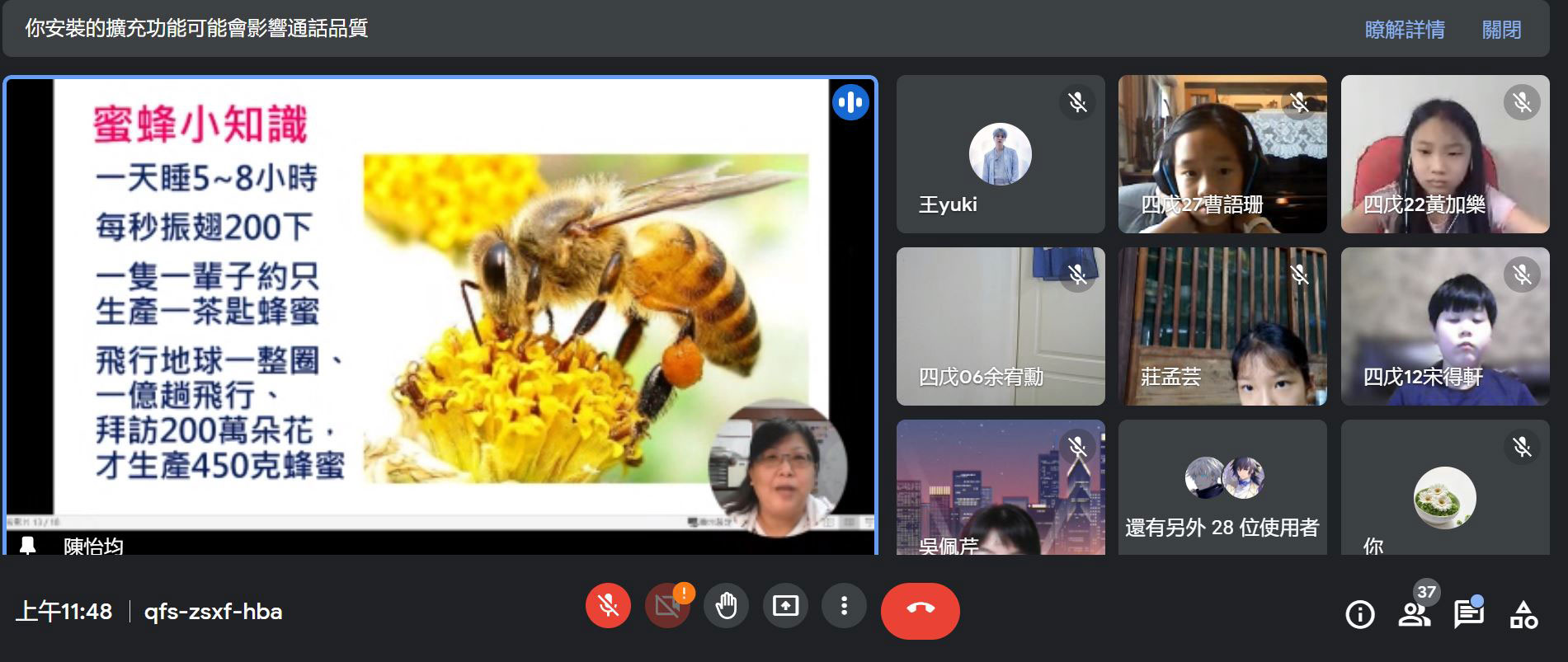Select the 四戊12宋得軒 video tile
The width and height of the screenshot is (1568, 662).
pos(1445,326)
